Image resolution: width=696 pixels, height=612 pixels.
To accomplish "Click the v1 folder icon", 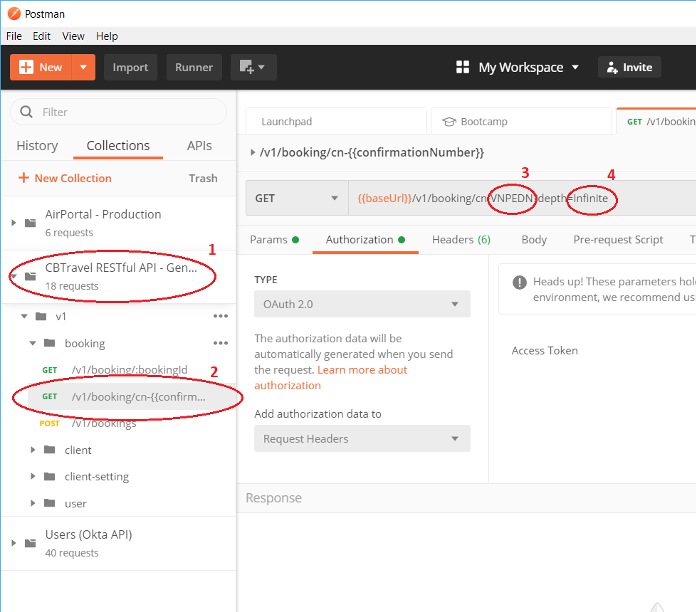I will click(x=41, y=316).
